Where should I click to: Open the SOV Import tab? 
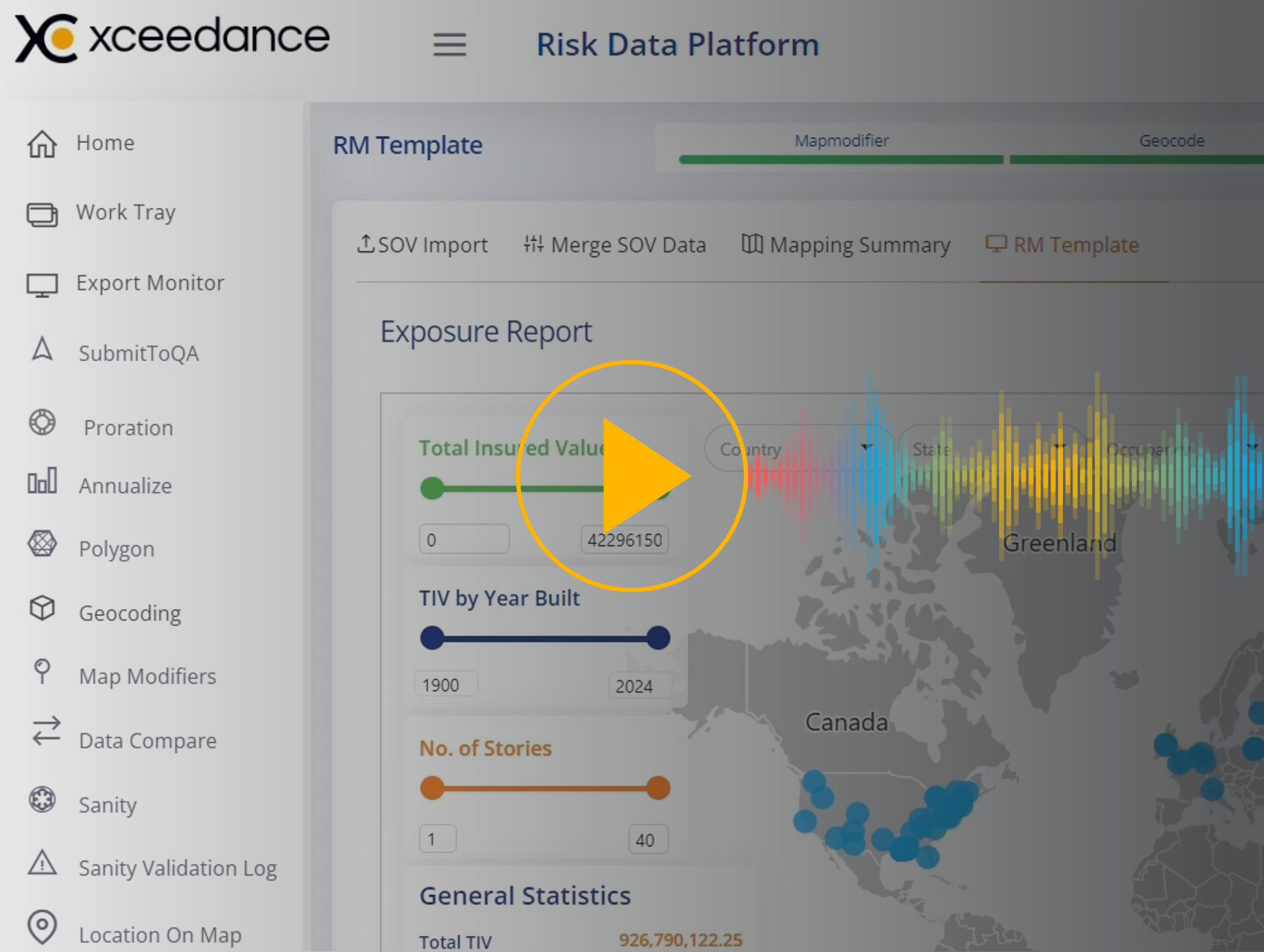(422, 244)
